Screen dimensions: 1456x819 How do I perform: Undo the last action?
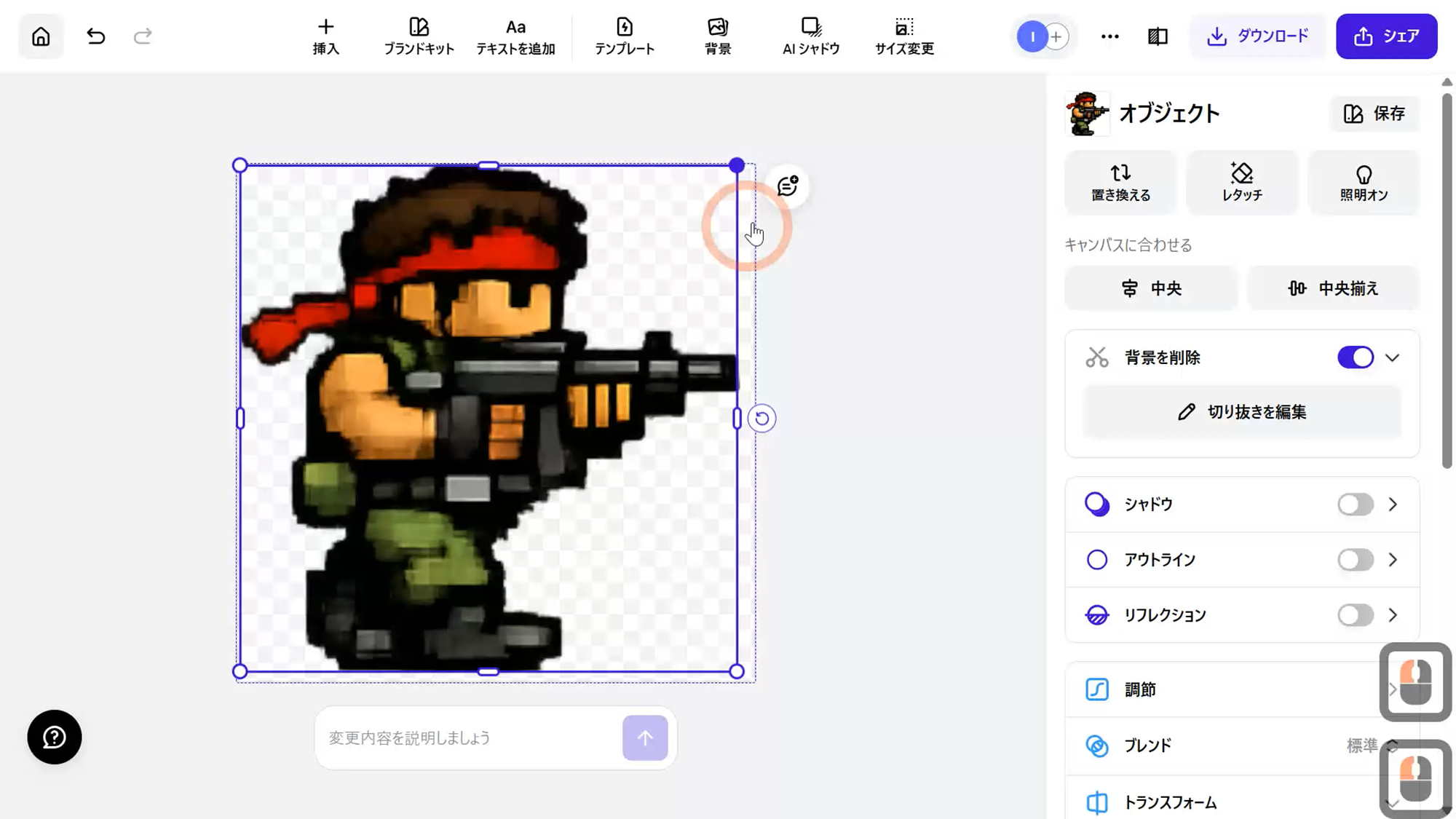(x=95, y=36)
